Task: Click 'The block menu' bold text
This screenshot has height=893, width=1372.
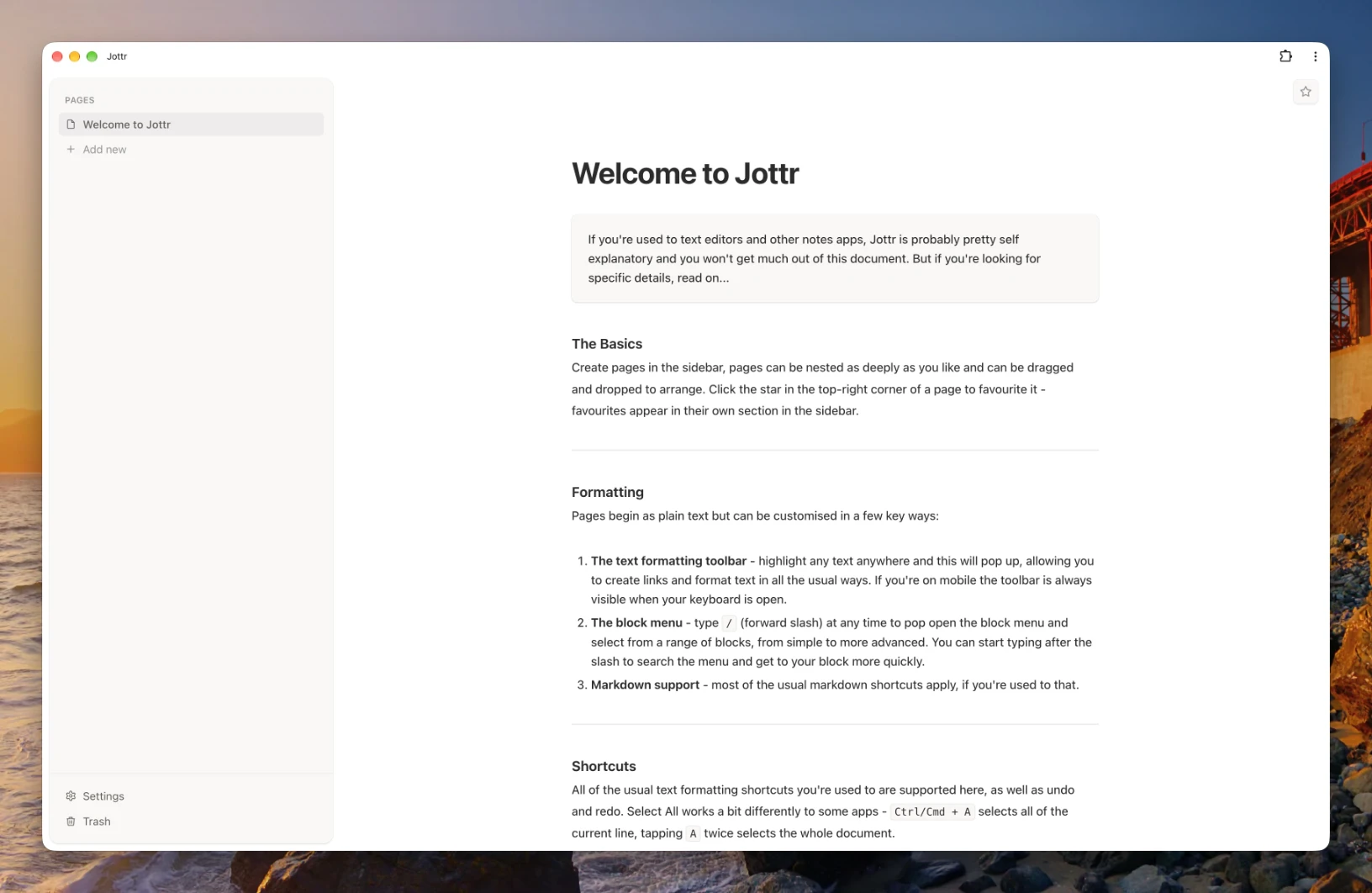Action: click(636, 623)
